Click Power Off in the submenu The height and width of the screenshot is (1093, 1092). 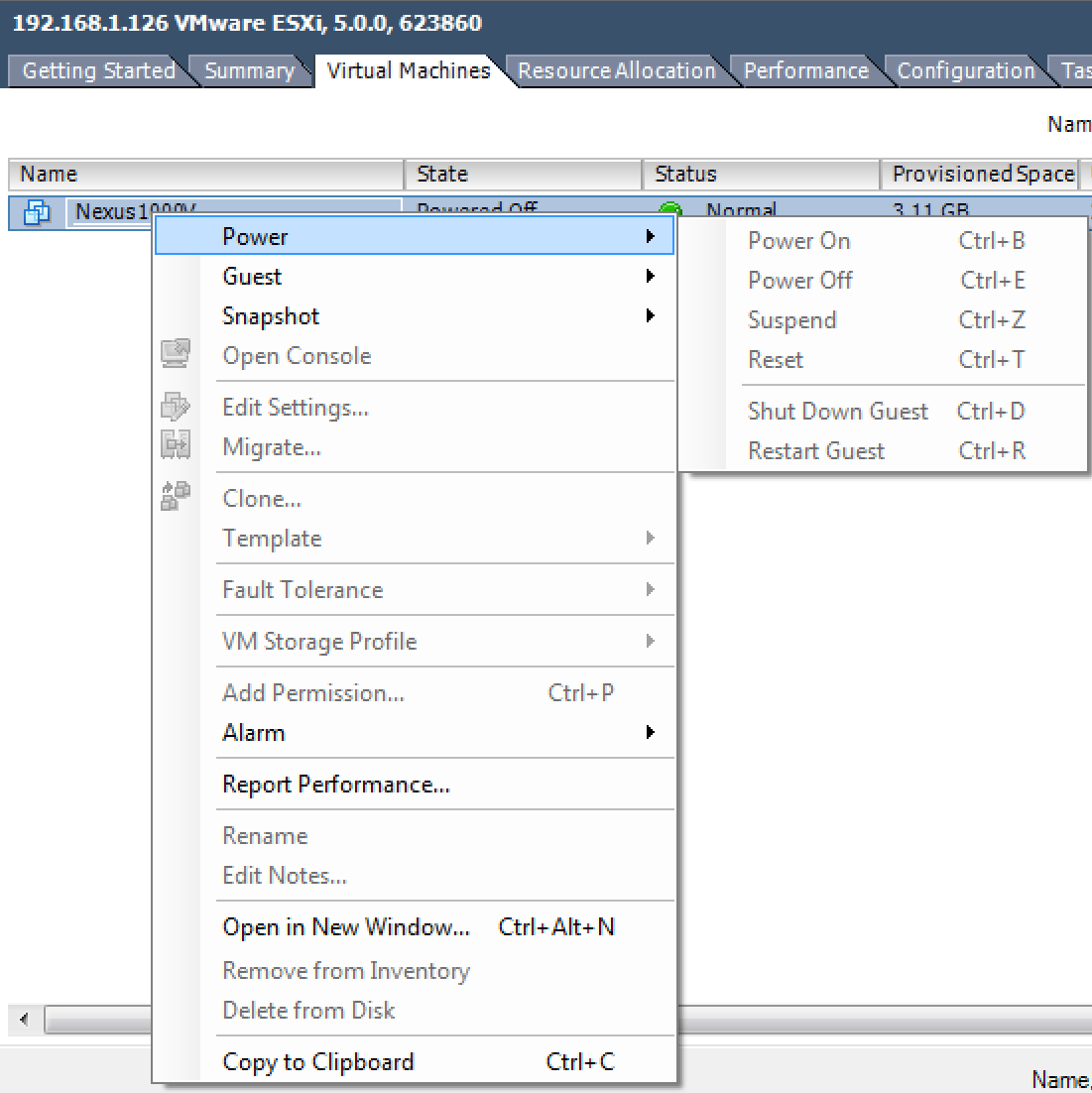(883, 281)
